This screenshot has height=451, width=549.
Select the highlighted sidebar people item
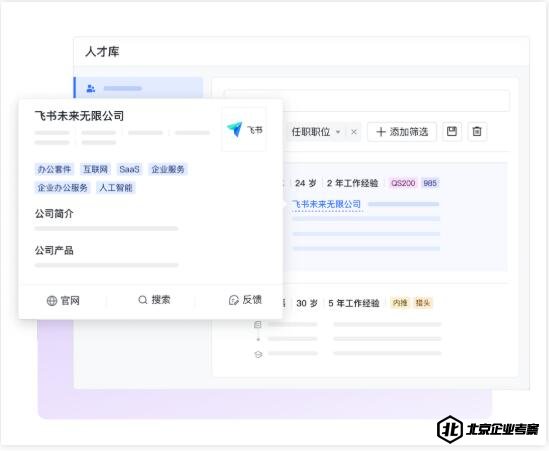[x=138, y=88]
